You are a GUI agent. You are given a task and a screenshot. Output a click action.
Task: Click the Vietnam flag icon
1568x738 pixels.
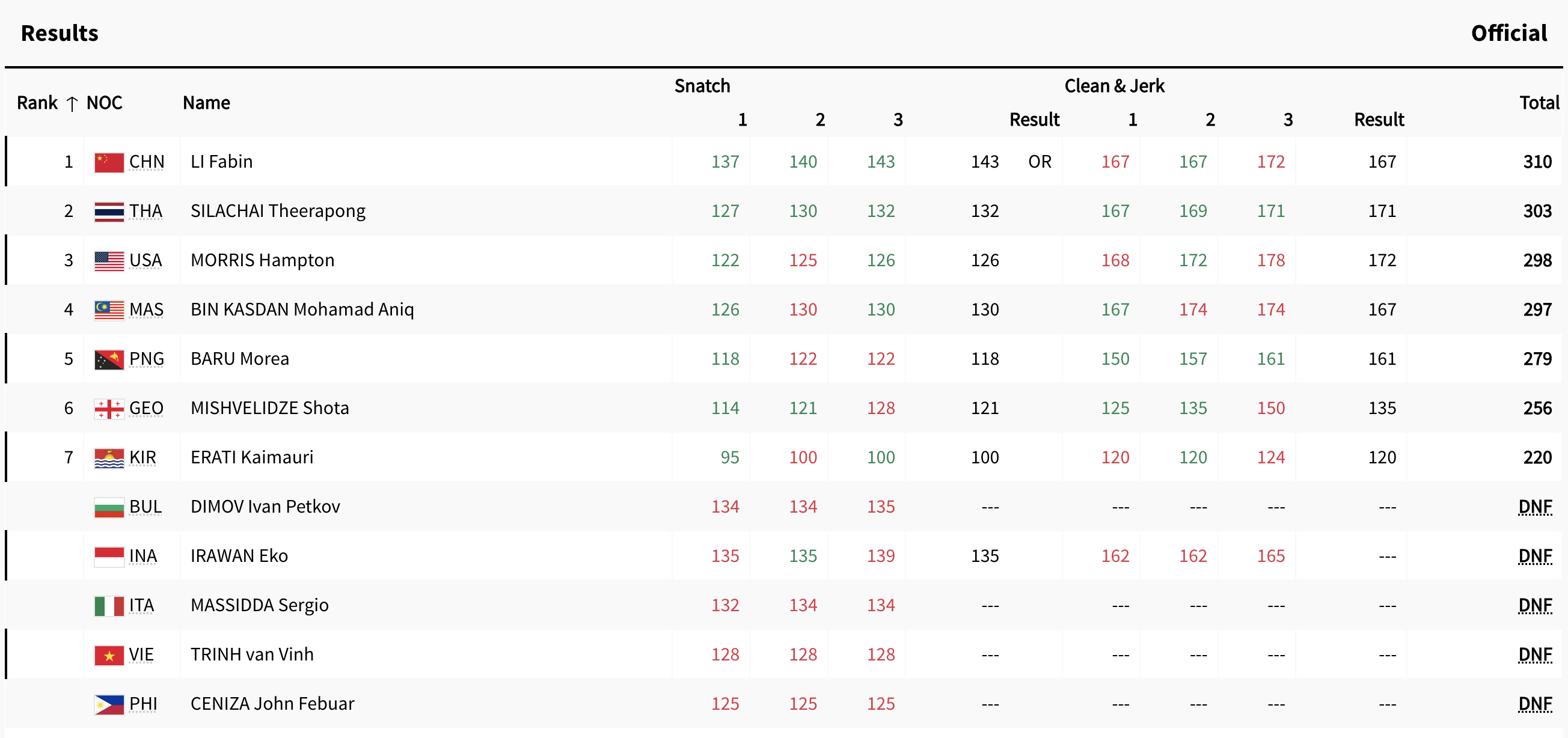point(109,654)
